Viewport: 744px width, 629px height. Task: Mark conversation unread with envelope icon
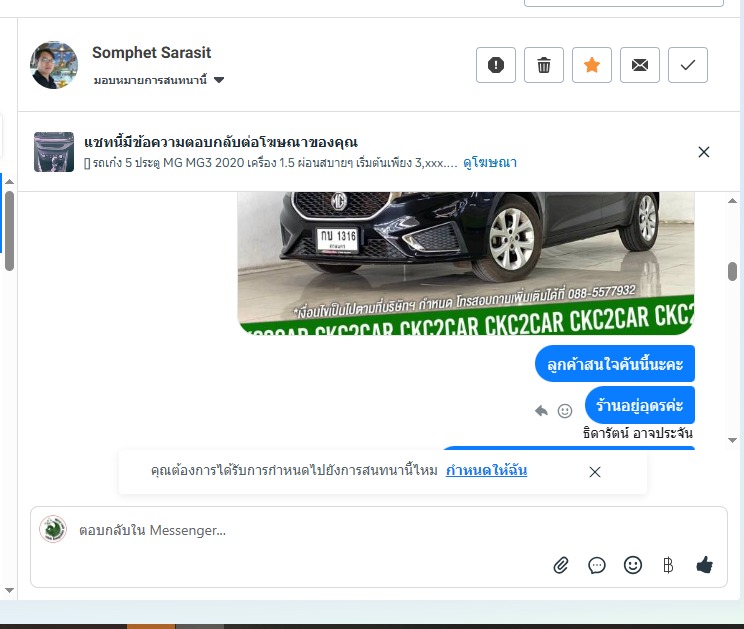pyautogui.click(x=640, y=65)
